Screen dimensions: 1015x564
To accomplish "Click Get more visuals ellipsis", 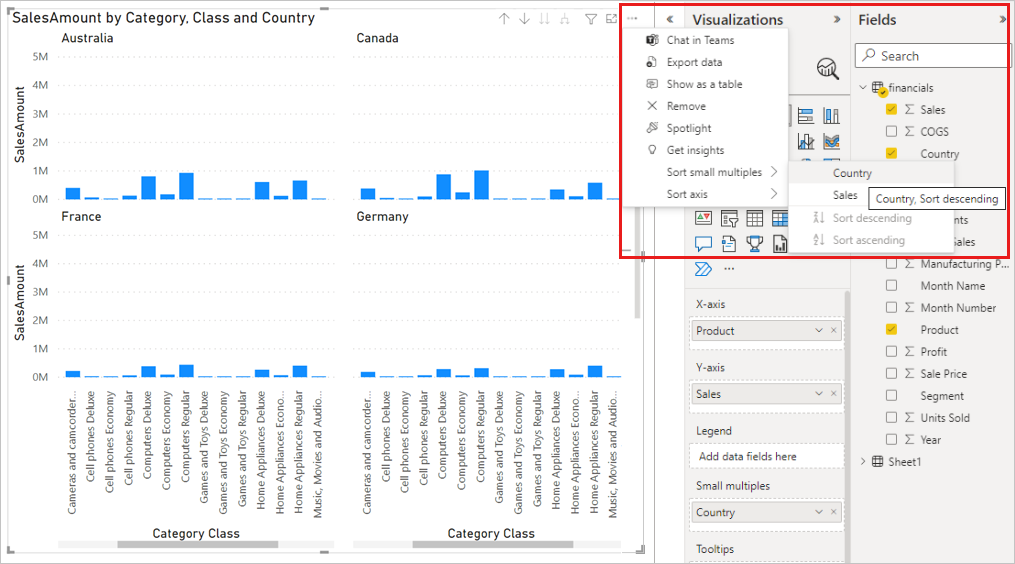I will (730, 269).
